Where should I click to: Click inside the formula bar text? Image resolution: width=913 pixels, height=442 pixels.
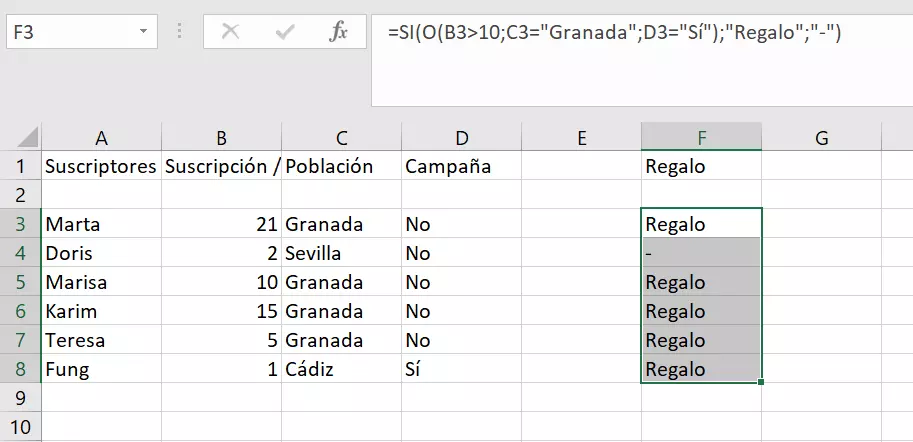click(614, 33)
